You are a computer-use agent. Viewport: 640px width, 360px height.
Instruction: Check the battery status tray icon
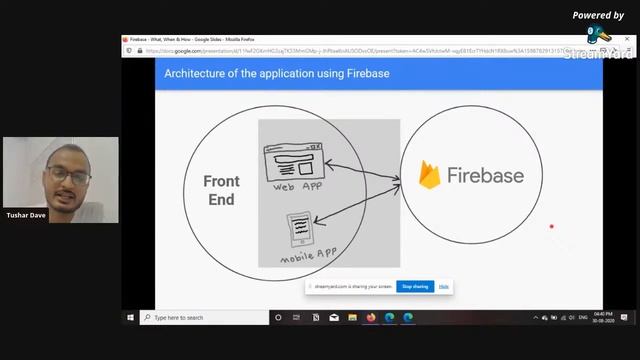click(554, 318)
